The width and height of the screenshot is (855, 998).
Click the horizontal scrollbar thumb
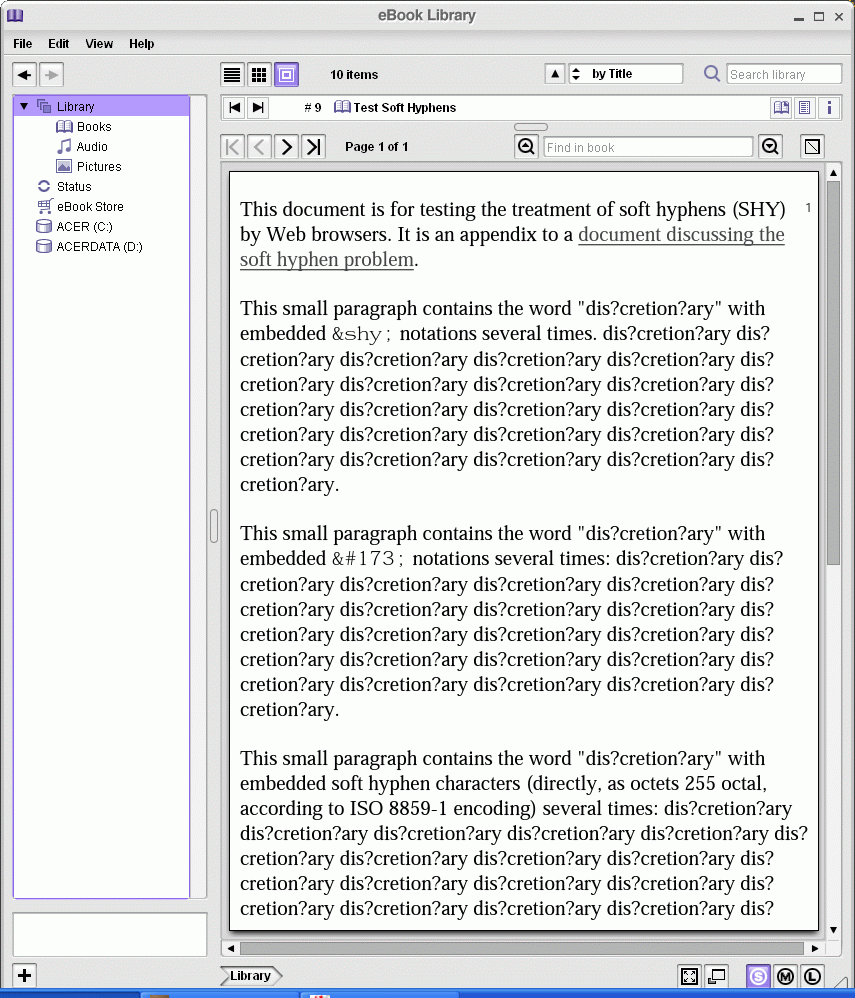(522, 948)
